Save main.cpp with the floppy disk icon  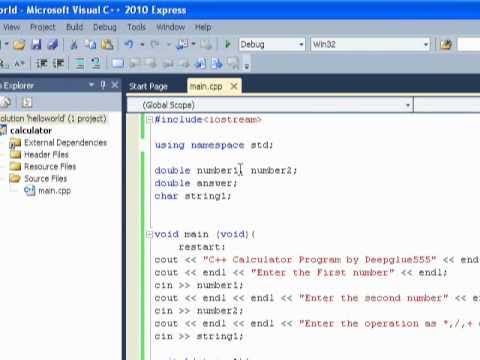[x=36, y=44]
